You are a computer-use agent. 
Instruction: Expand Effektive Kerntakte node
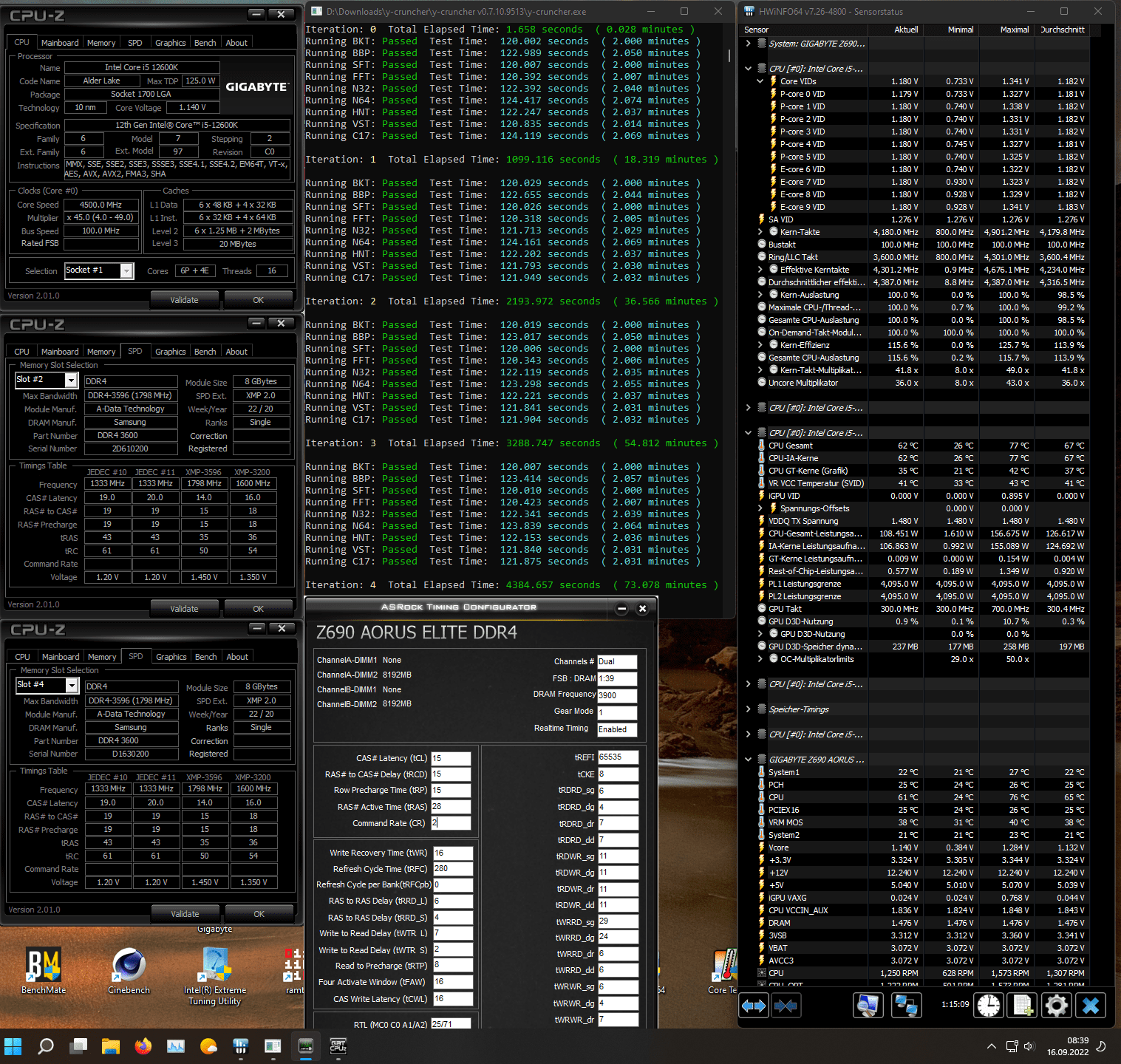pos(760,270)
